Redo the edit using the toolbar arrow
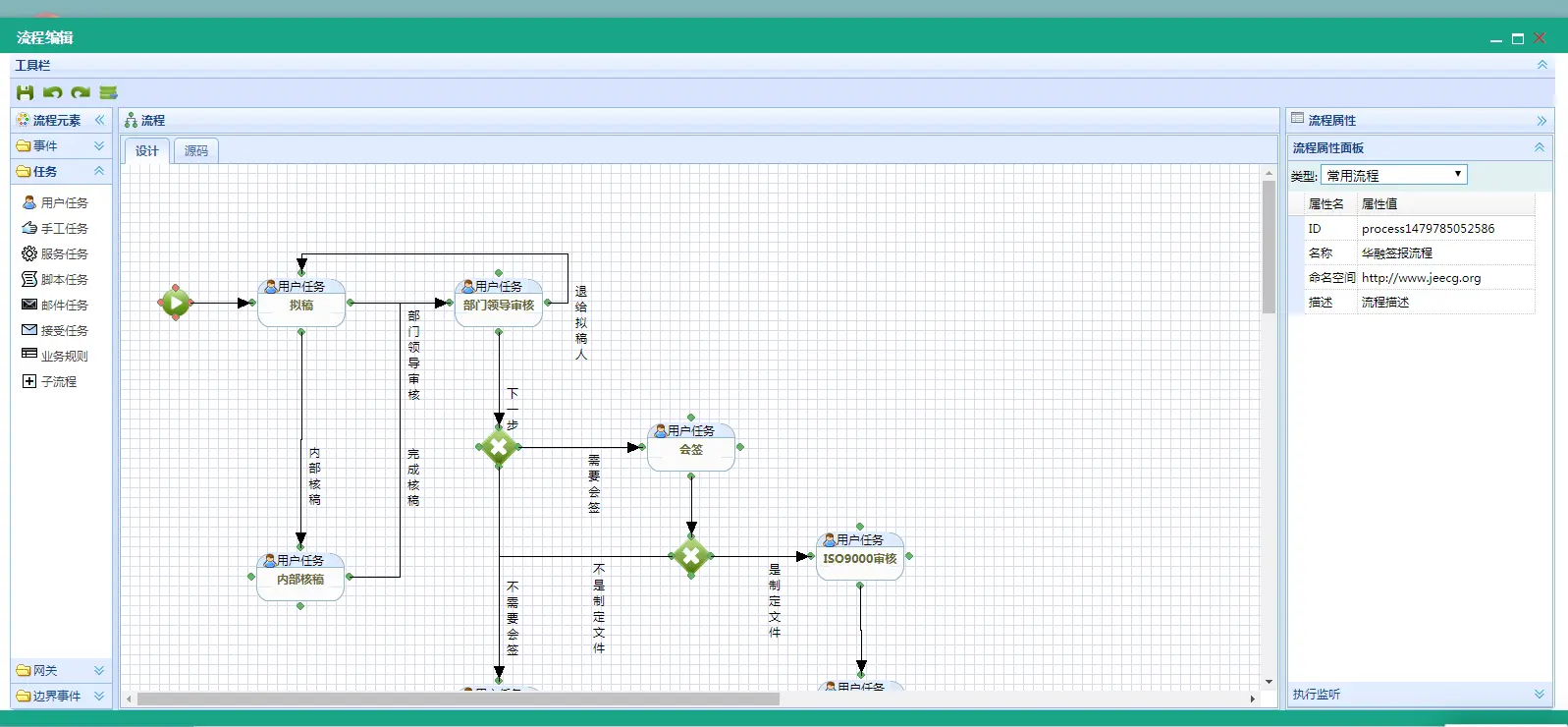This screenshot has width=1568, height=727. coord(81,92)
